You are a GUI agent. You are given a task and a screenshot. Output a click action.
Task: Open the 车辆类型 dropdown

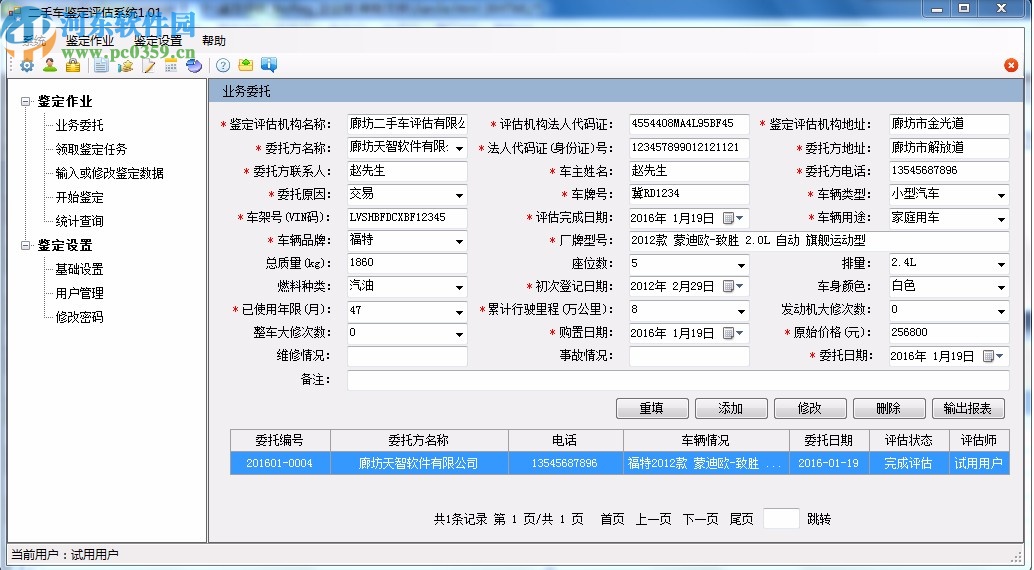(1002, 195)
